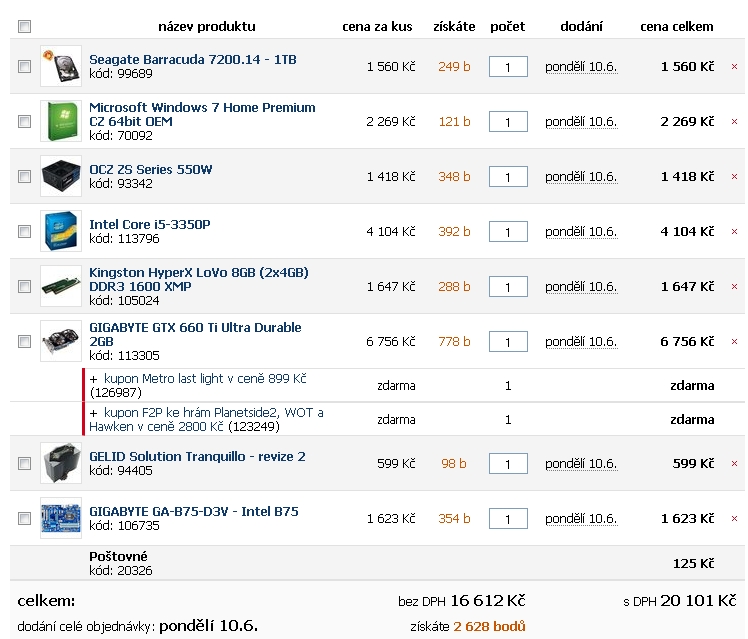The height and width of the screenshot is (639, 748).
Task: Focus the GELID Tranquillo quantity input
Action: (x=508, y=464)
